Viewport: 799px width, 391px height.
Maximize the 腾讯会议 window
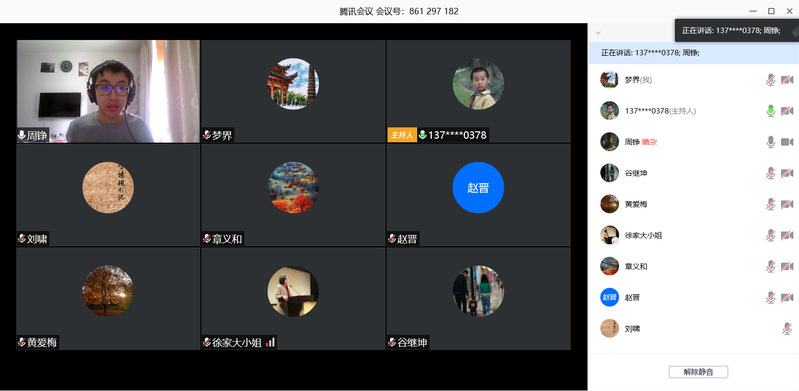pos(771,11)
